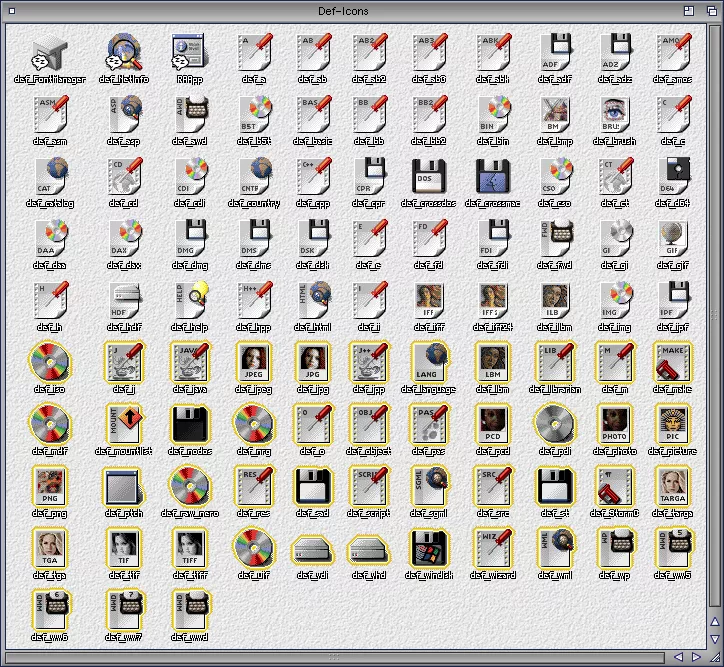
Task: Open the def_html file type icon
Action: click(x=316, y=299)
